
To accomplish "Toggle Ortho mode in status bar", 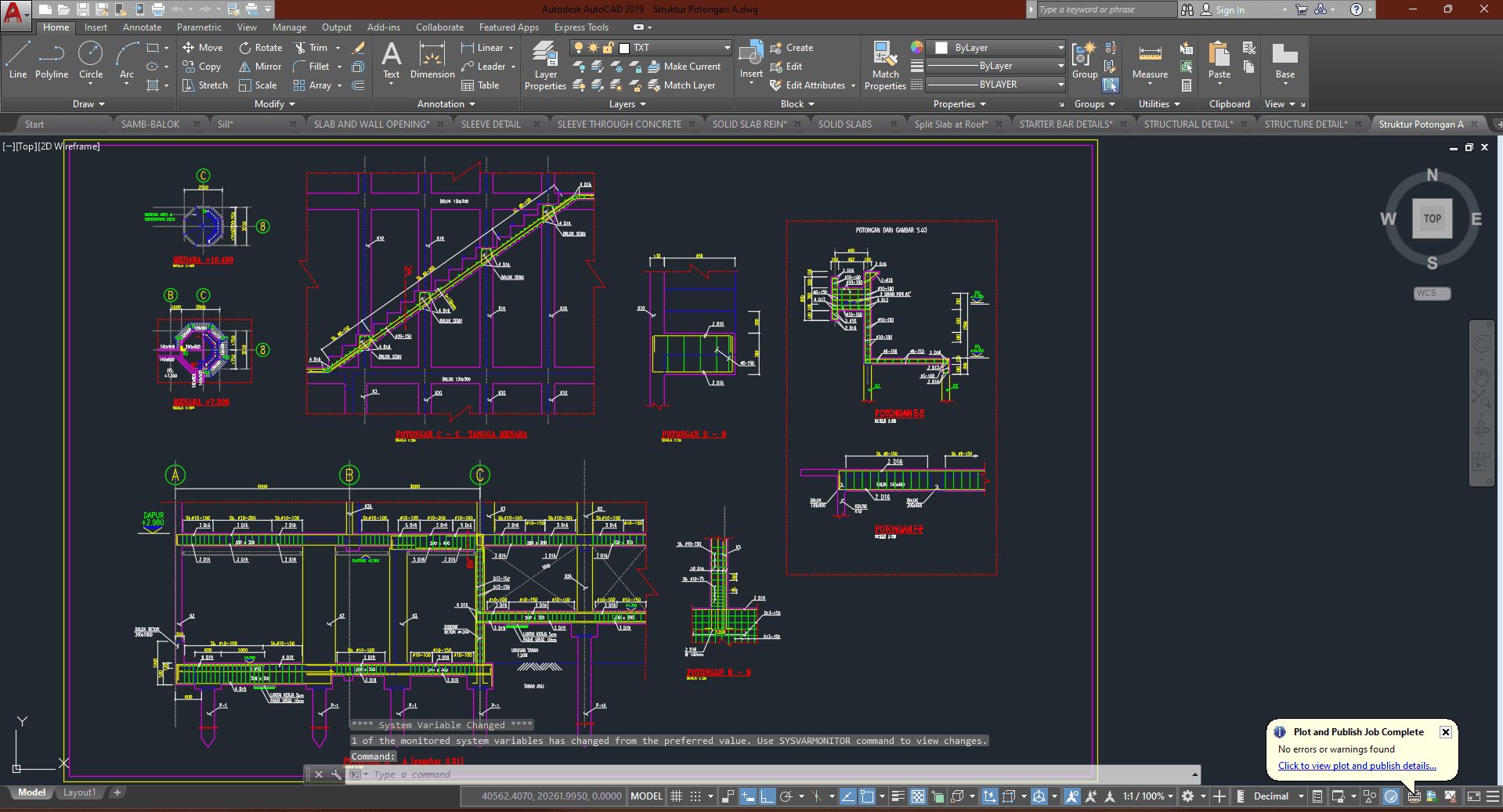I will click(767, 796).
